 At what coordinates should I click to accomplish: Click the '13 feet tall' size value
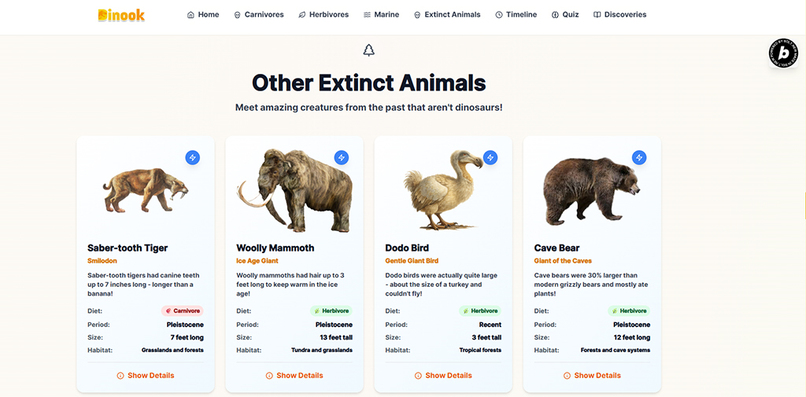pos(336,337)
